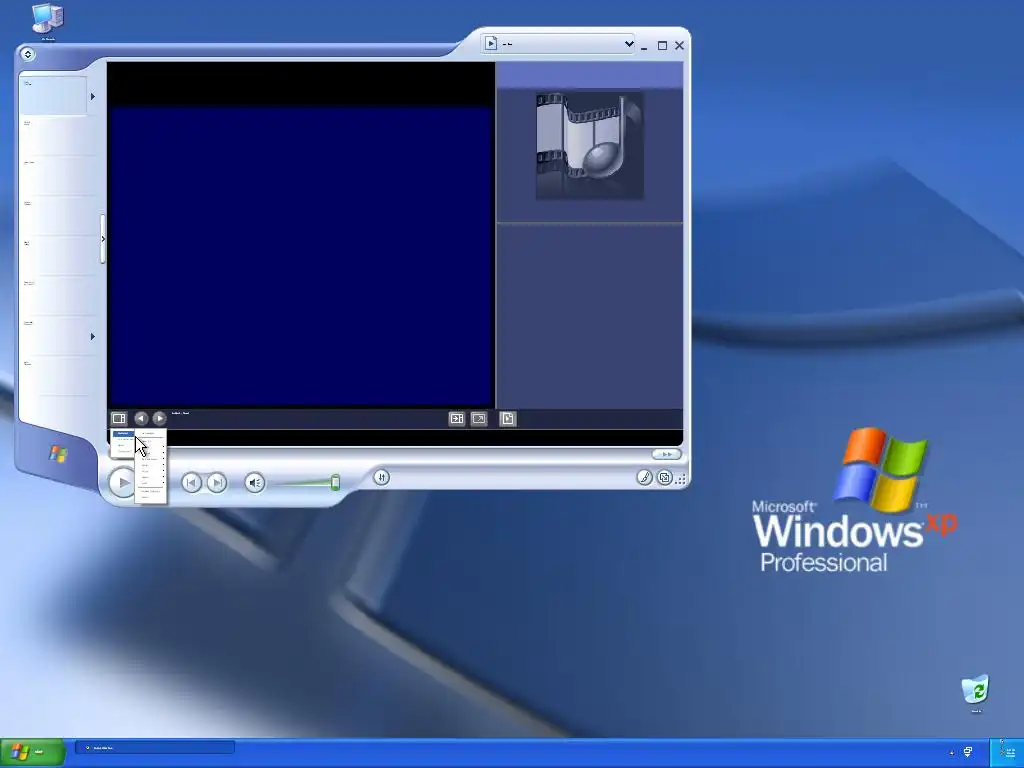Click the show menu bar arrows button
The width and height of the screenshot is (1024, 768).
pos(27,54)
